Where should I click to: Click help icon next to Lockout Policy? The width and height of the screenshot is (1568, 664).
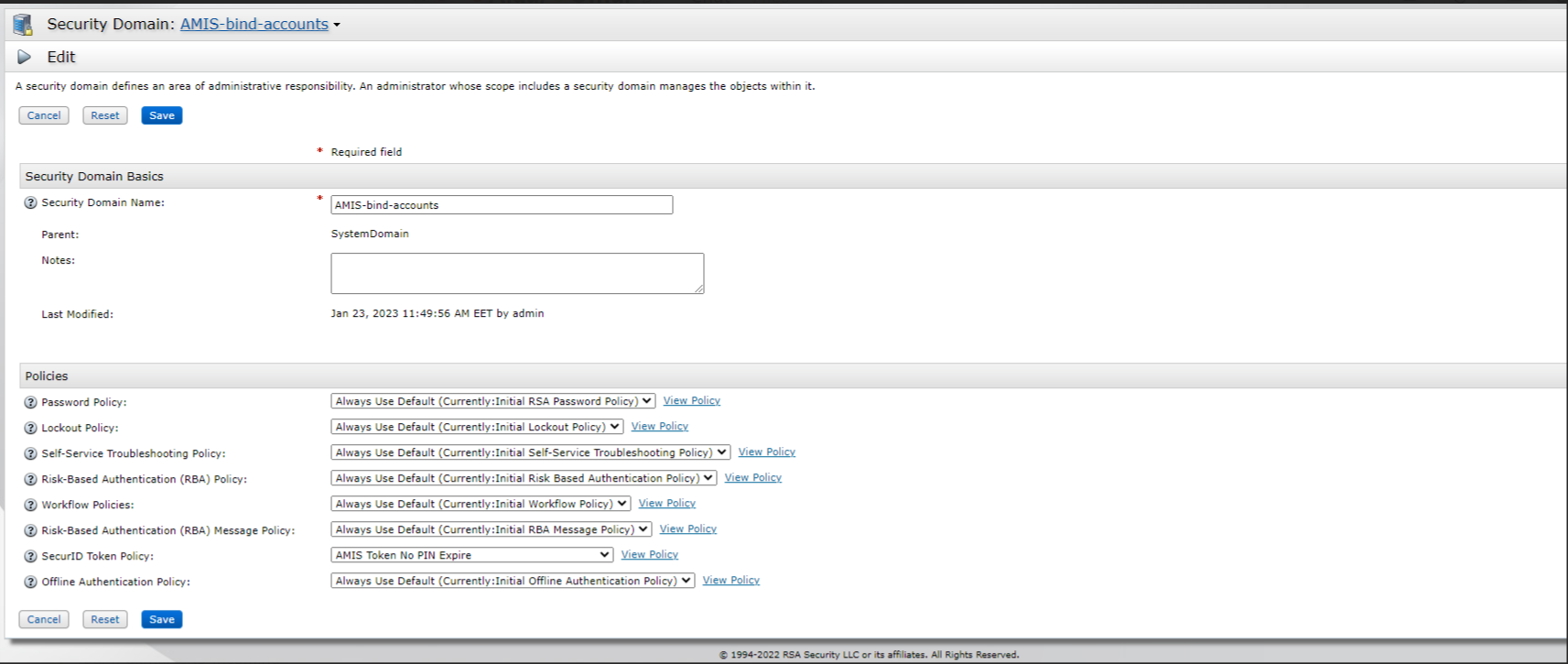click(x=30, y=429)
